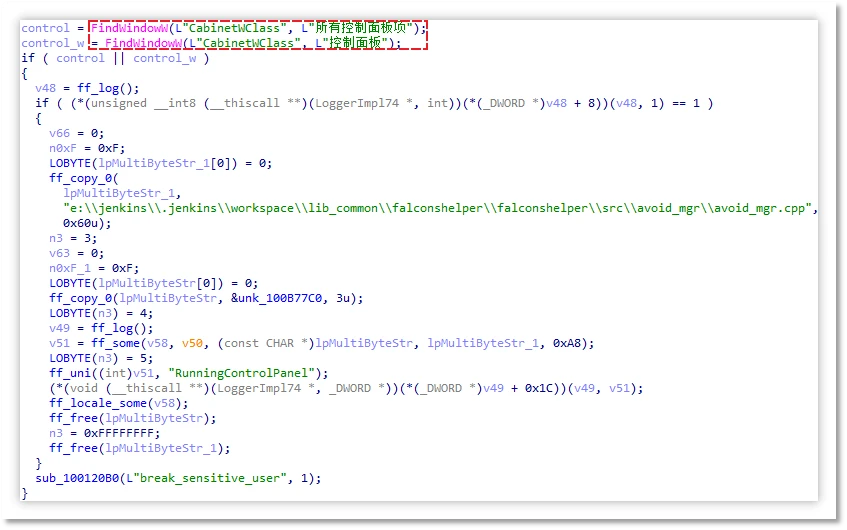Image resolution: width=847 pixels, height=530 pixels.
Task: Click the 'n3 = 0xFFFFFFFF;' line
Action: pos(104,433)
